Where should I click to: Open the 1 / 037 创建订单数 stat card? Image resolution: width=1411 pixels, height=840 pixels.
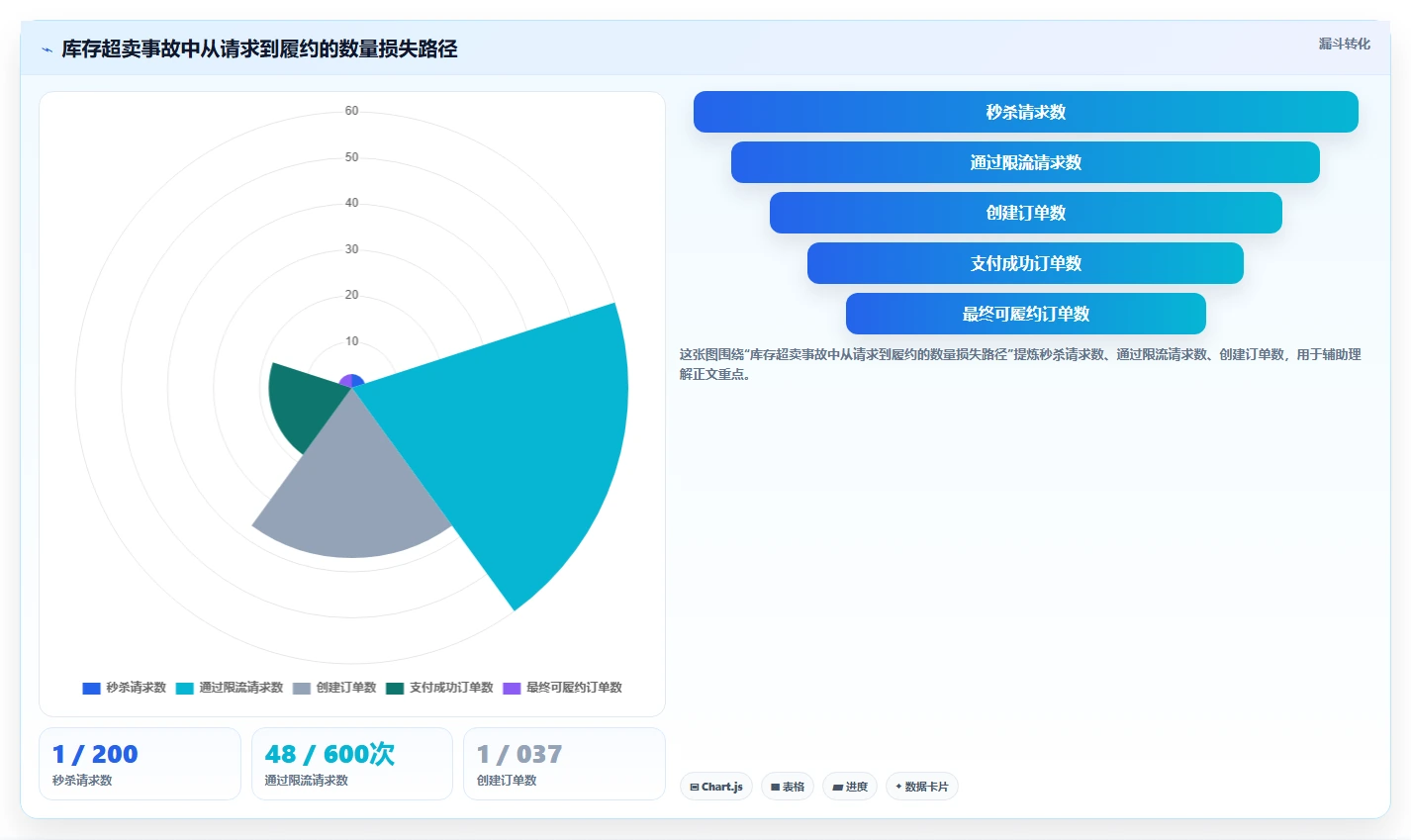[564, 764]
